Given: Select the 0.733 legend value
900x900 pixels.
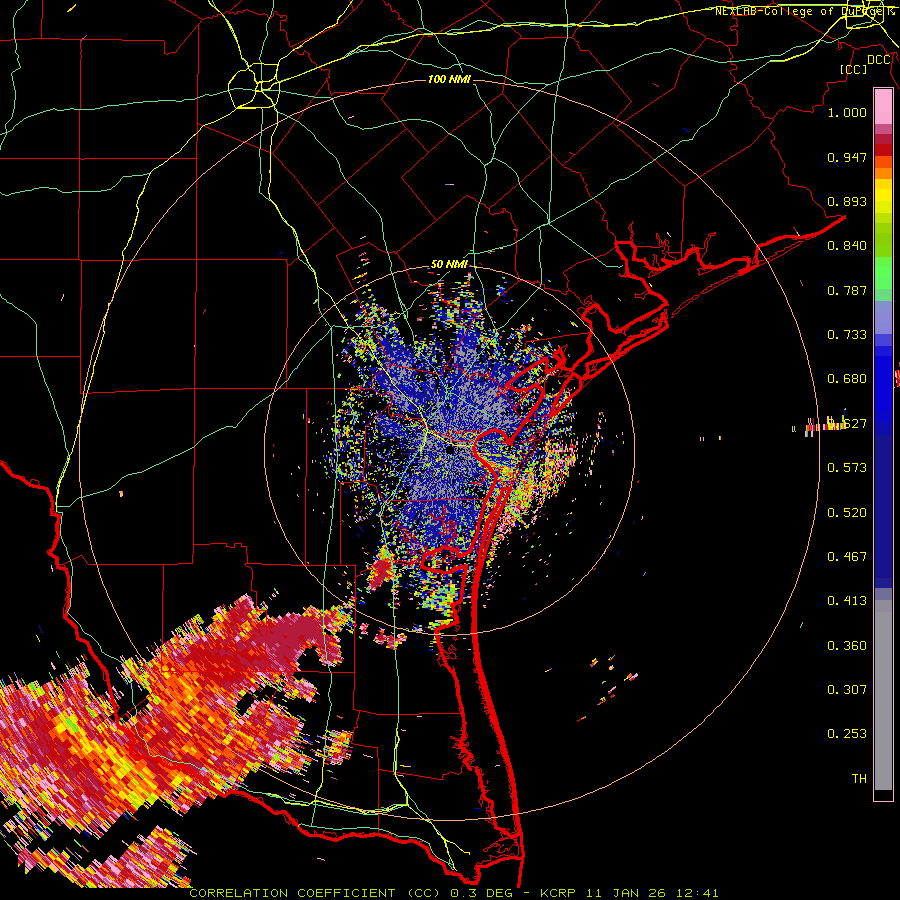Looking at the screenshot, I should (x=847, y=335).
